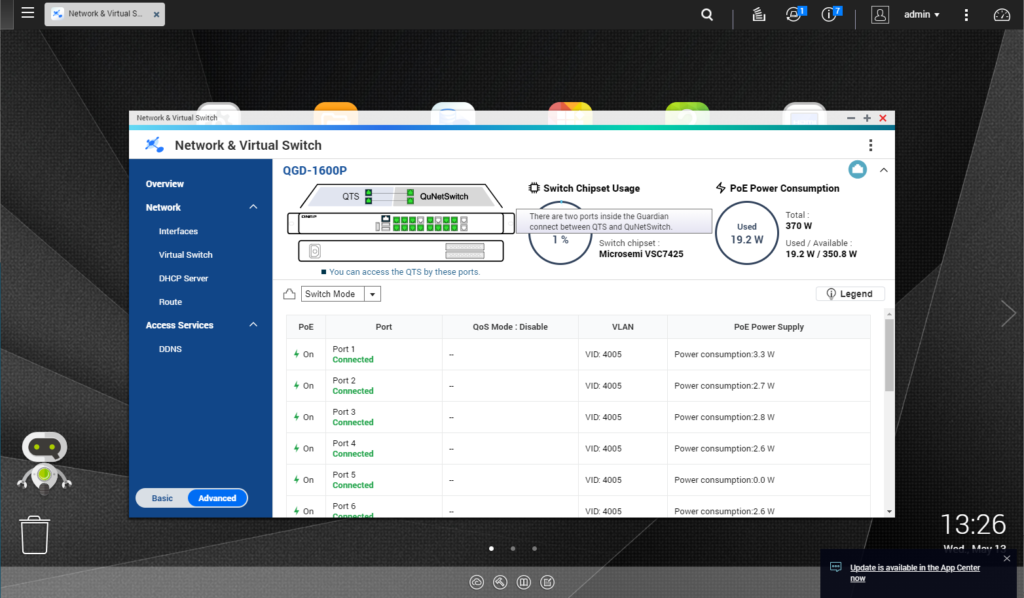Collapse the QGD-1600P overview panel

pyautogui.click(x=884, y=170)
